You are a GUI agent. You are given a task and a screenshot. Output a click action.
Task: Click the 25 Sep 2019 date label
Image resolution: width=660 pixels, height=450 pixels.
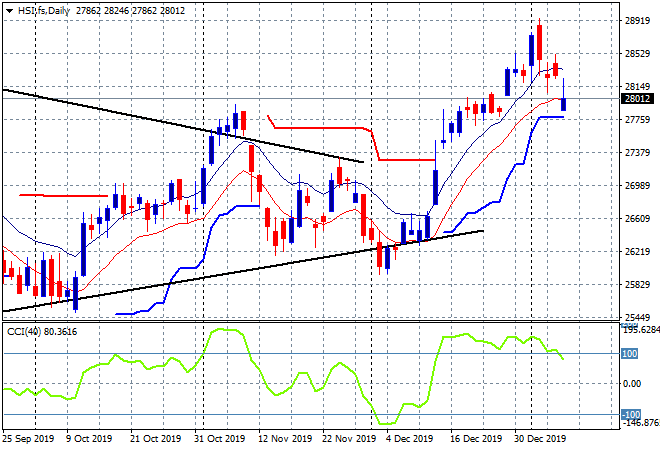point(29,439)
